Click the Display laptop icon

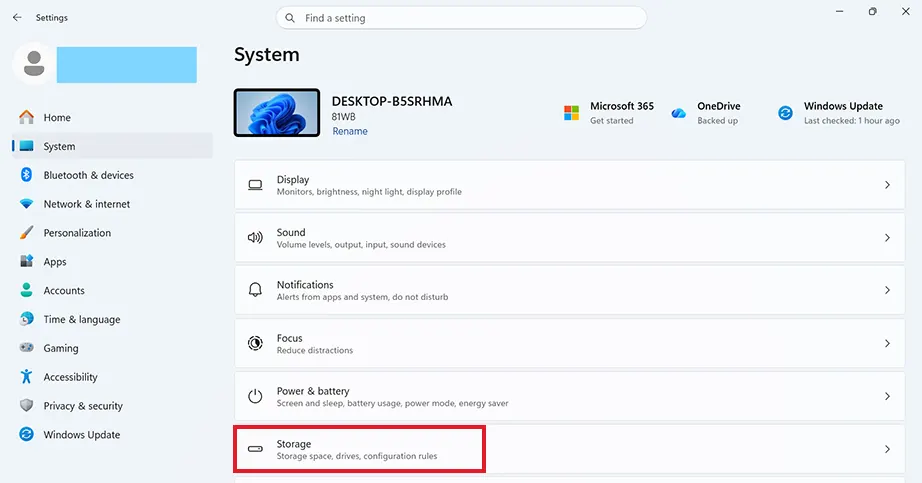coord(255,185)
